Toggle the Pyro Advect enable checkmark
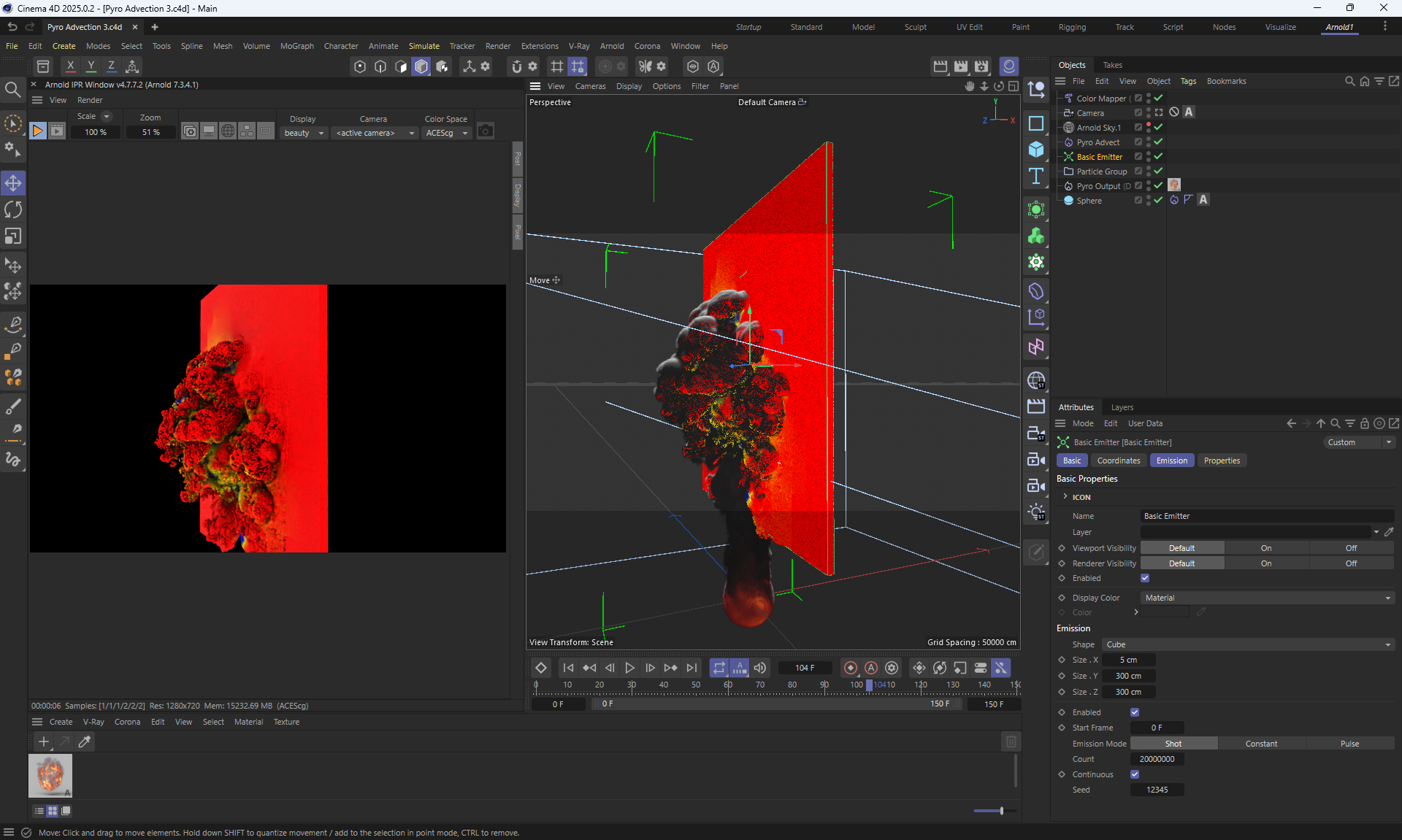Image resolution: width=1402 pixels, height=840 pixels. (1158, 142)
